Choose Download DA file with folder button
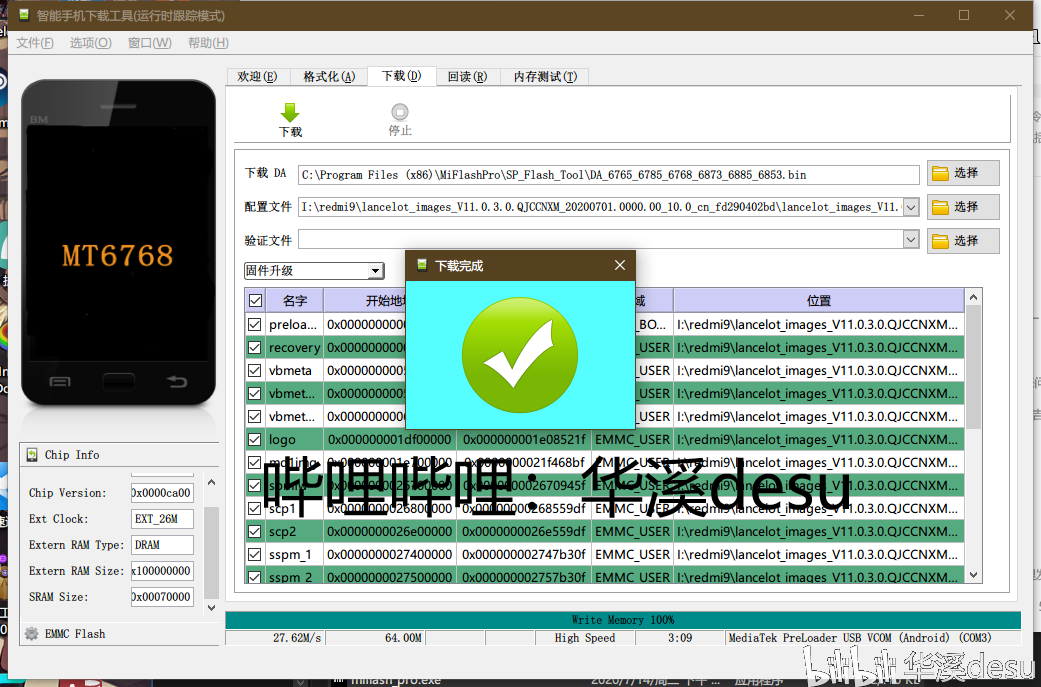 tap(963, 173)
